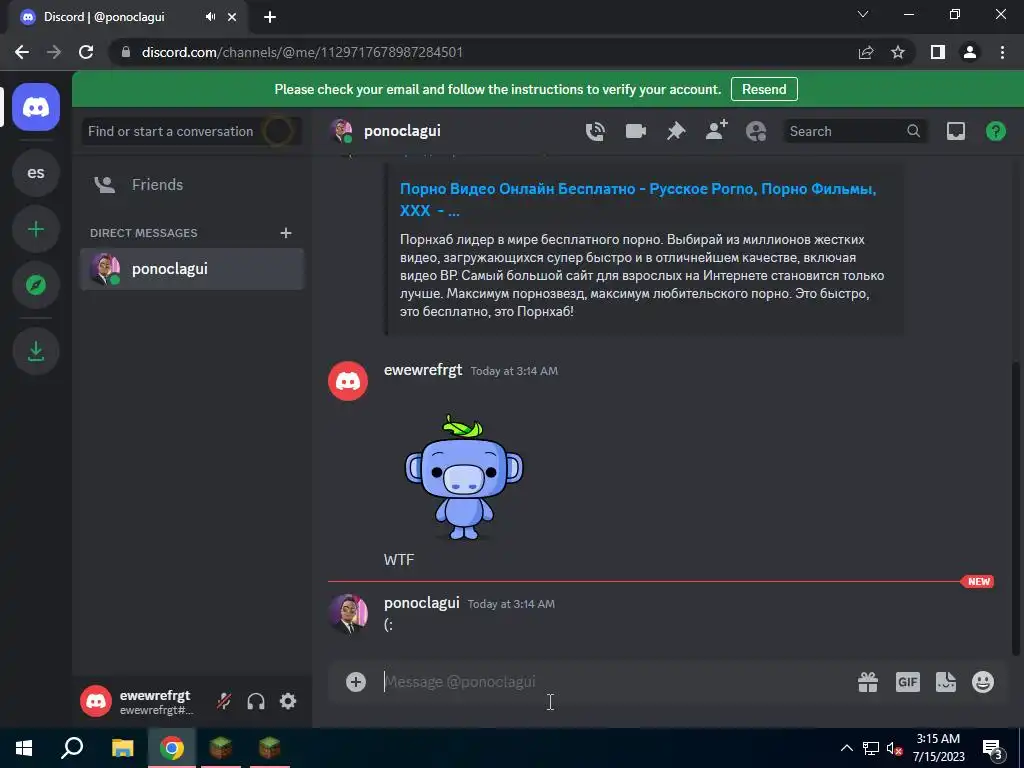
Task: Click Find or start a conversation
Action: pos(191,131)
